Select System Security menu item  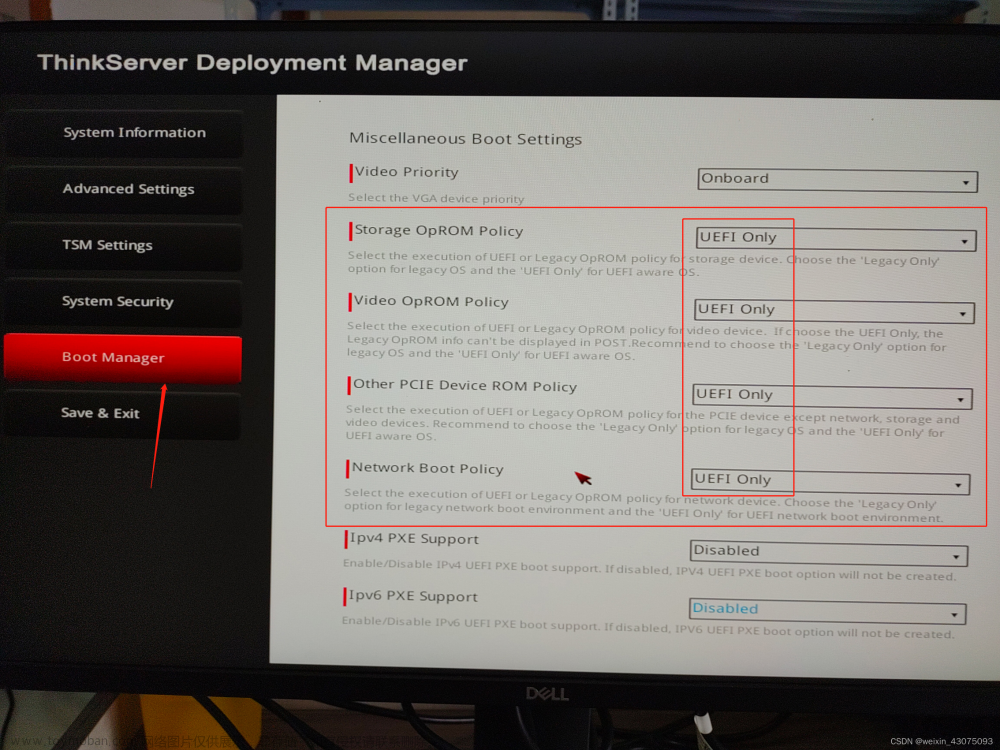point(125,302)
